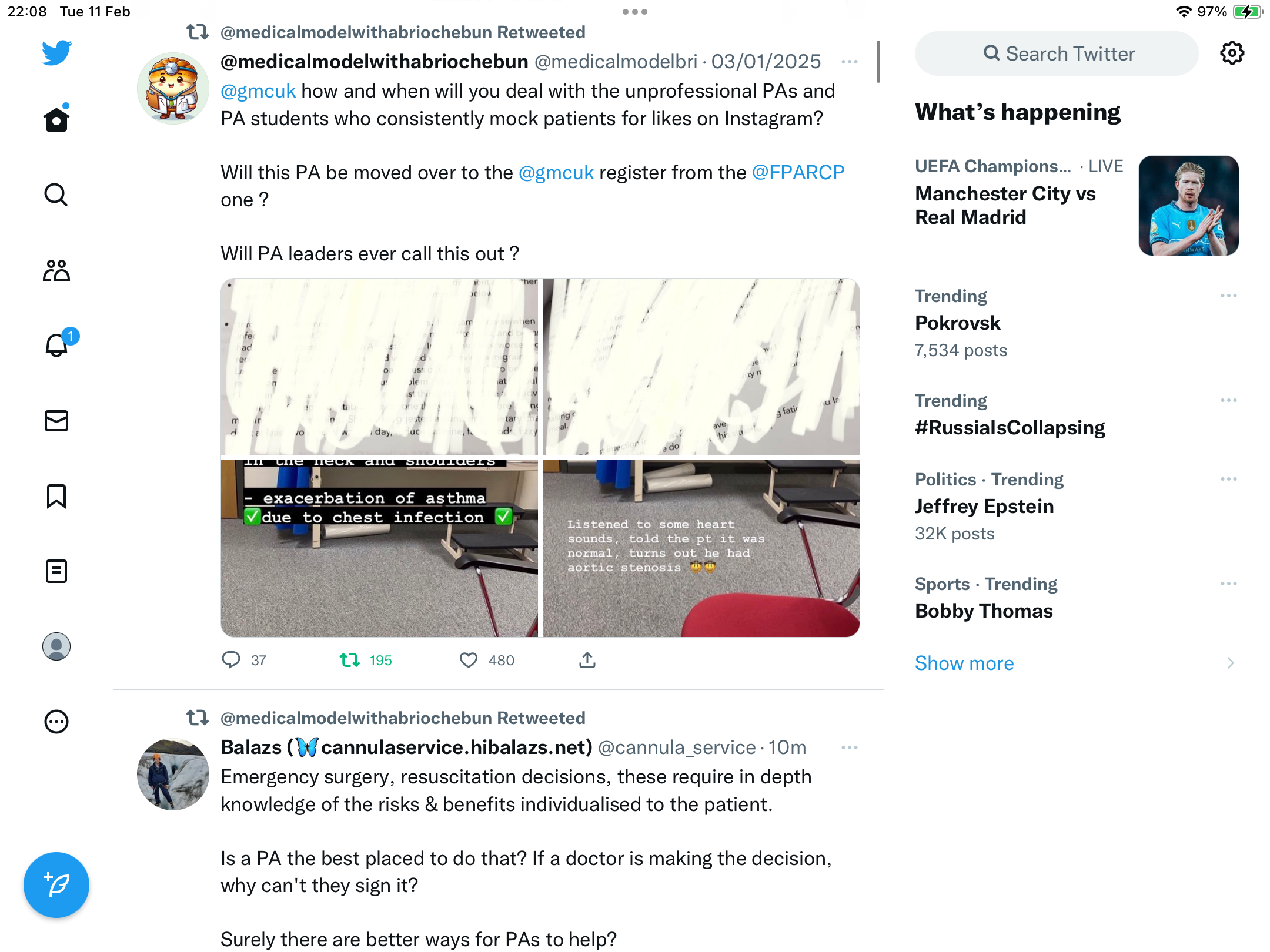
Task: Open the Notifications bell
Action: [58, 344]
